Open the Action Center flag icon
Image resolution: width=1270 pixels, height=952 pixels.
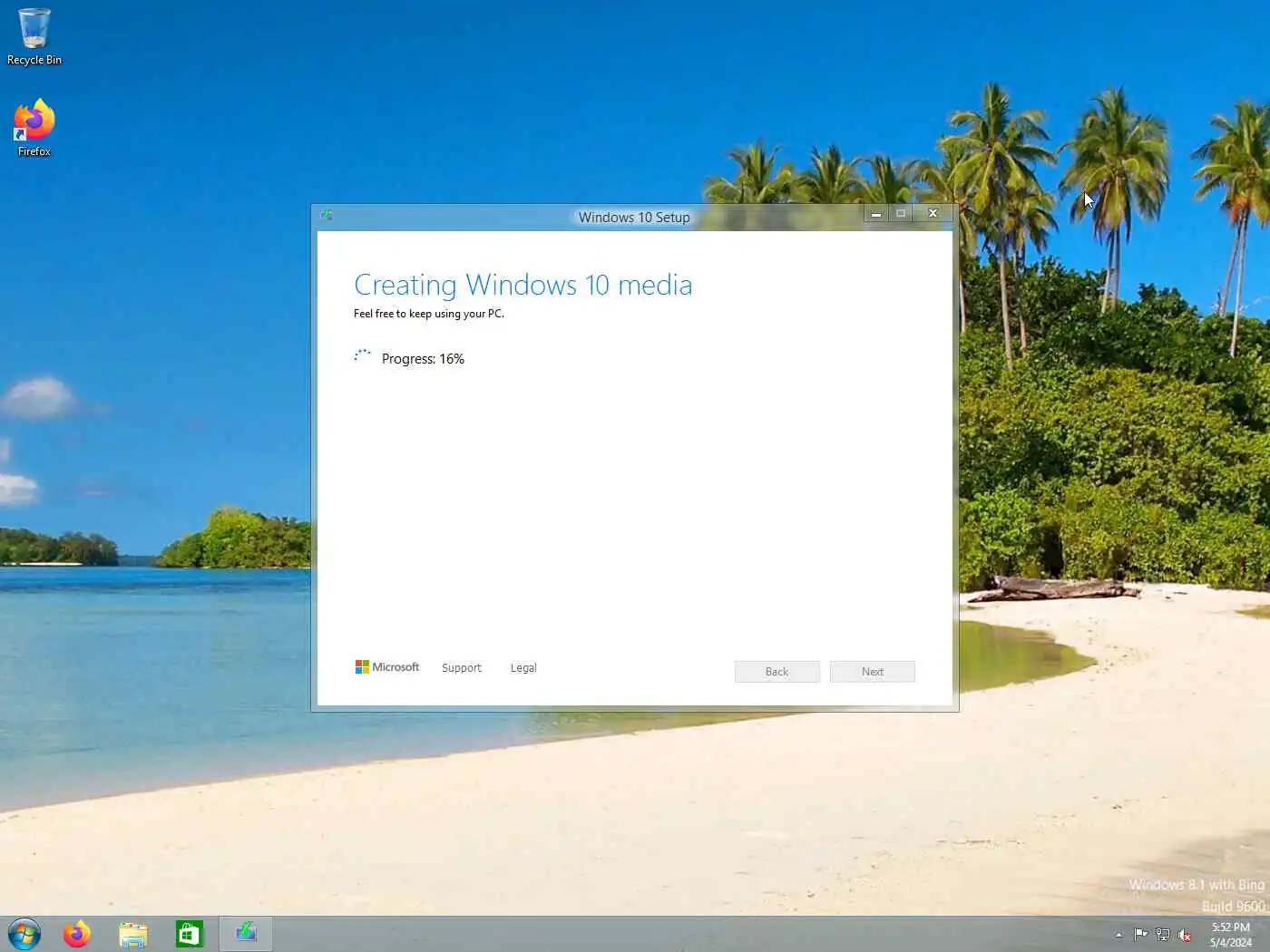click(1140, 935)
